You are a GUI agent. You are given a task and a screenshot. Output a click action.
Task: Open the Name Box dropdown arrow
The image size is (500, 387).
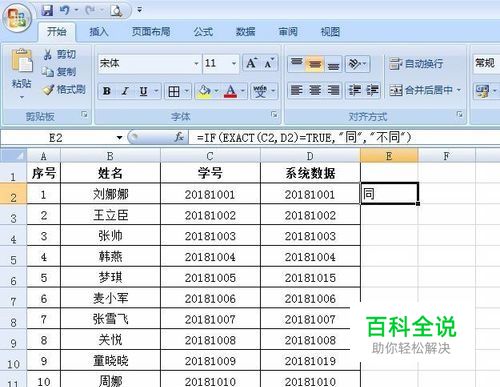coord(119,137)
